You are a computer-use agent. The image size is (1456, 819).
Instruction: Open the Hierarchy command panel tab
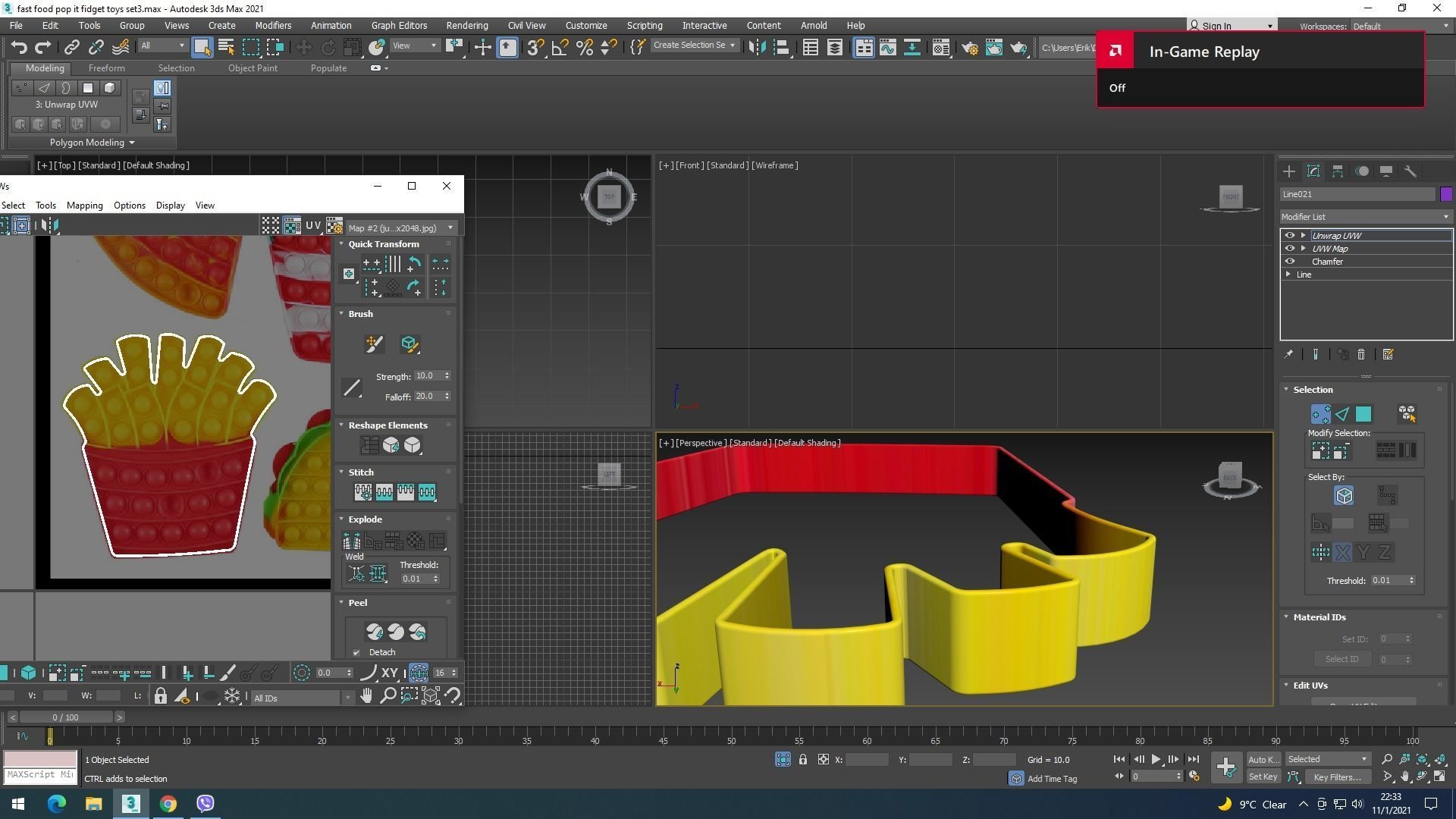pyautogui.click(x=1338, y=171)
